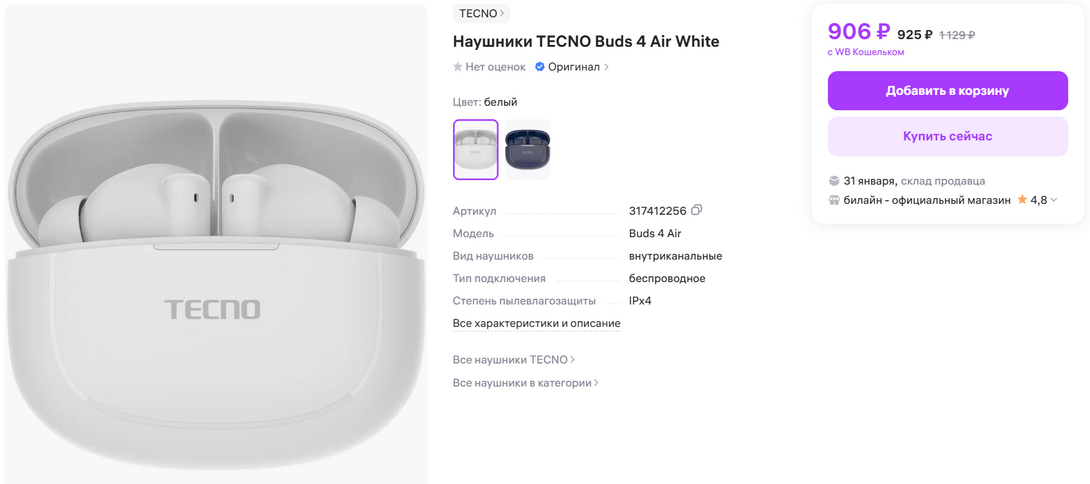Open Все характеристики и описание link
The width and height of the screenshot is (1090, 484).
click(x=536, y=324)
